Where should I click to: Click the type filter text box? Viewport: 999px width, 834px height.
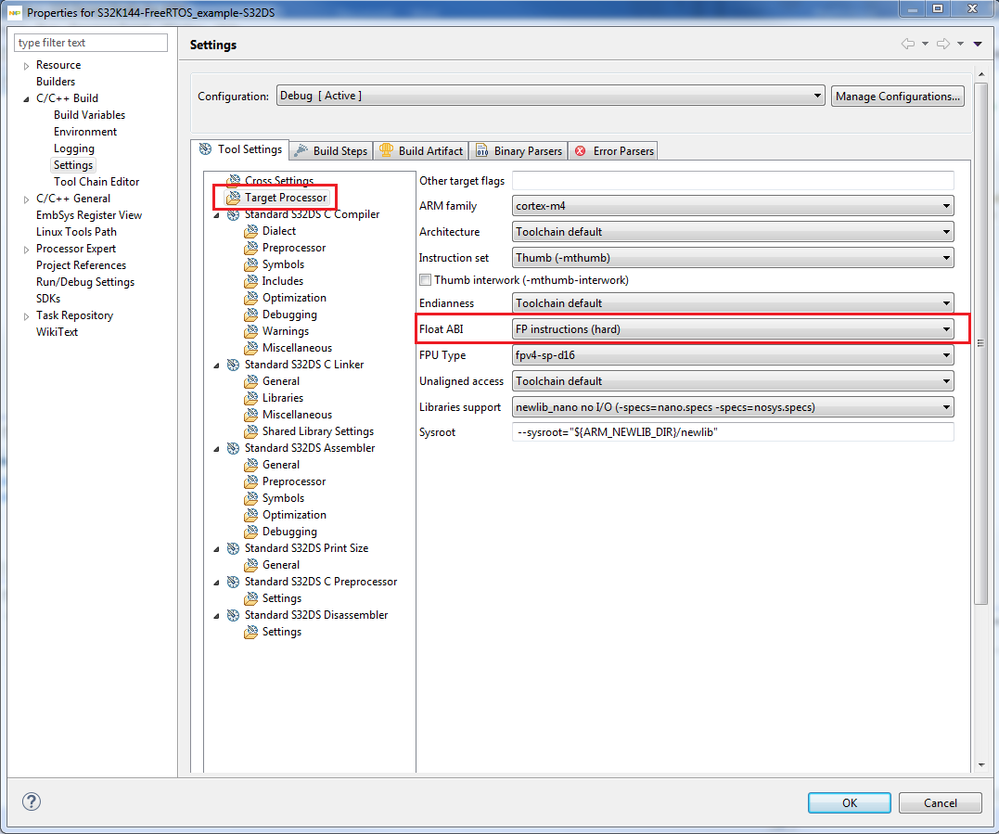click(x=90, y=43)
